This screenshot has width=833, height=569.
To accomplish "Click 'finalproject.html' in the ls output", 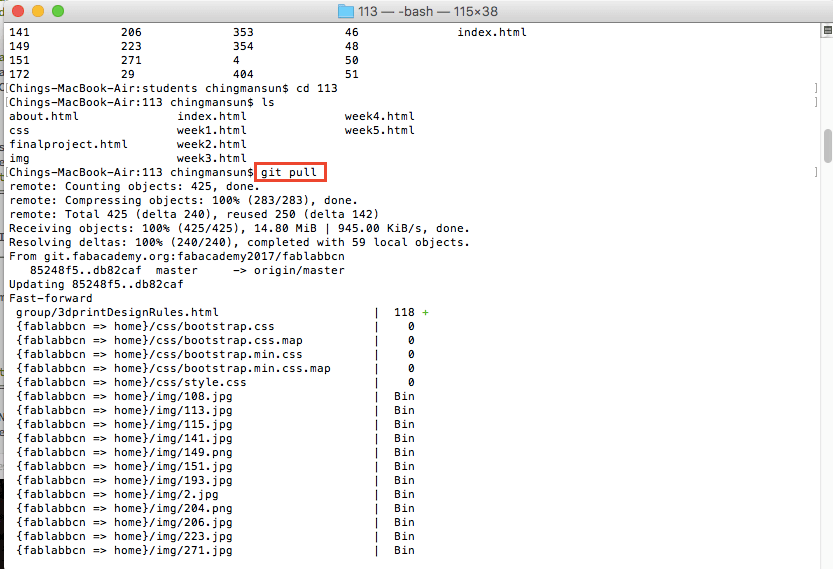I will [x=68, y=145].
